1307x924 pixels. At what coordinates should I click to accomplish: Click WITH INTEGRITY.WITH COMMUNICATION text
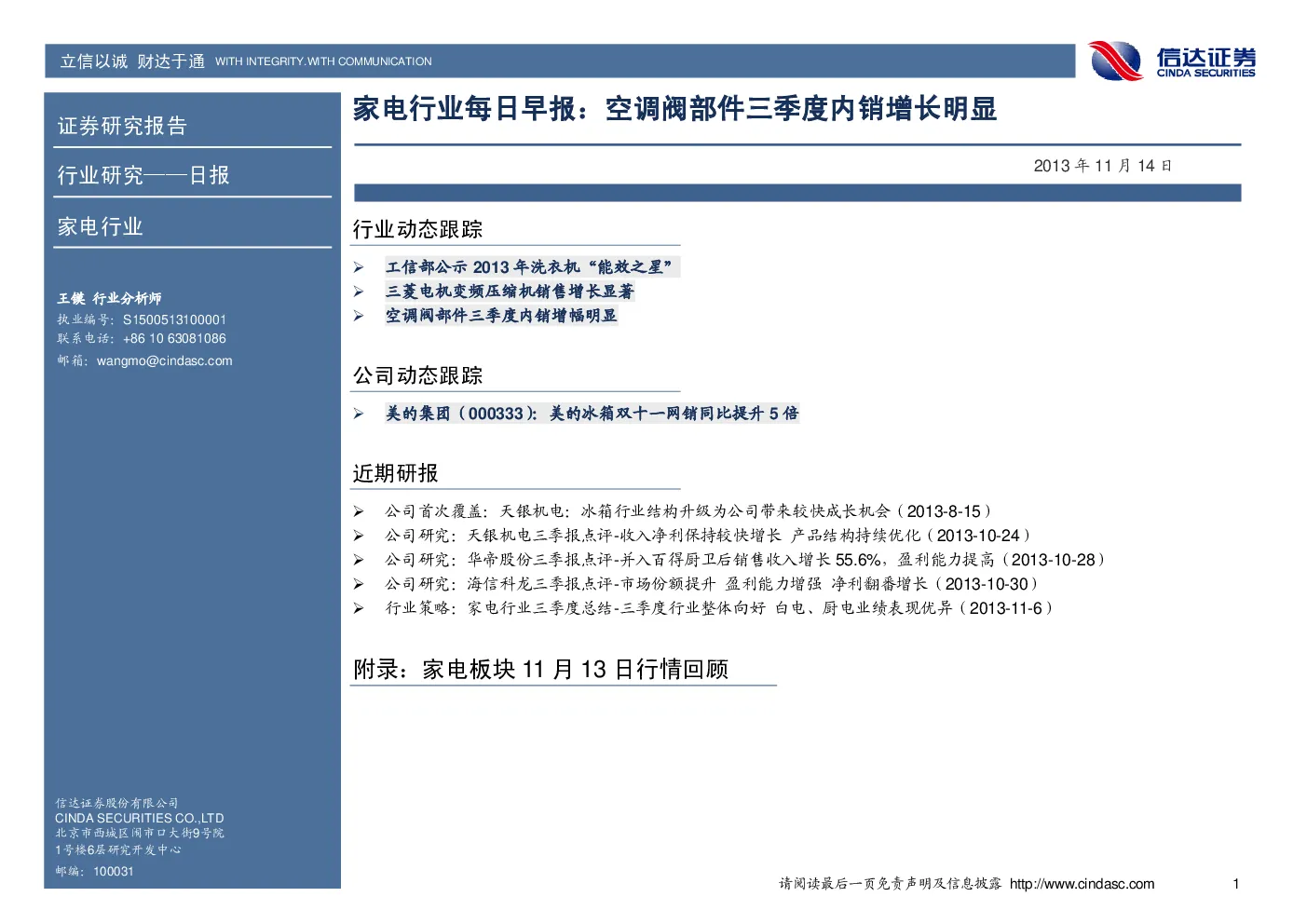[323, 61]
